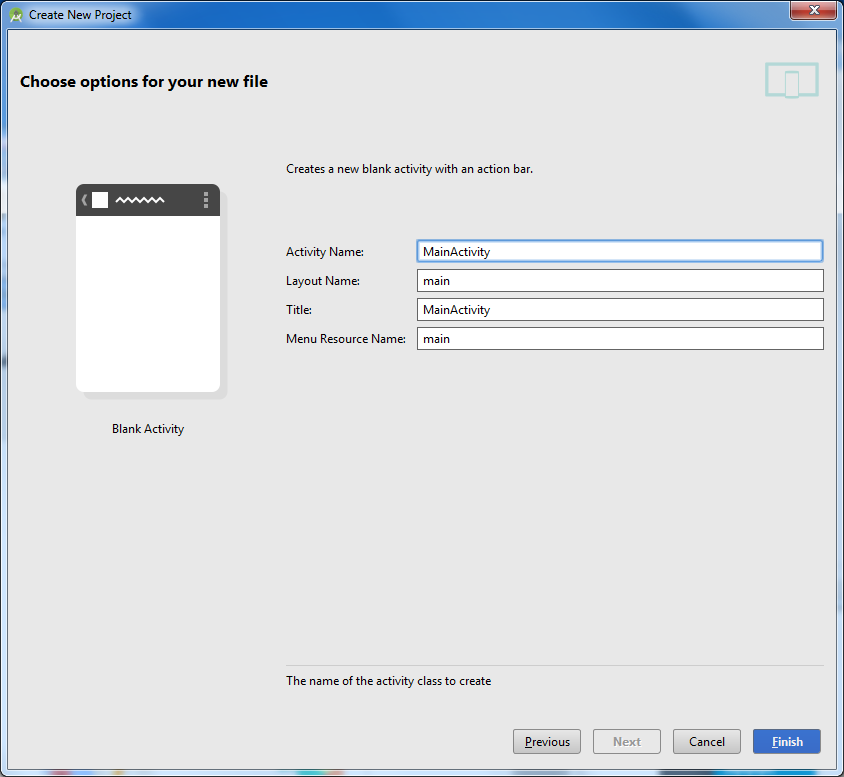Click the Layout Name text field
Screen dimensions: 844x777
[620, 280]
